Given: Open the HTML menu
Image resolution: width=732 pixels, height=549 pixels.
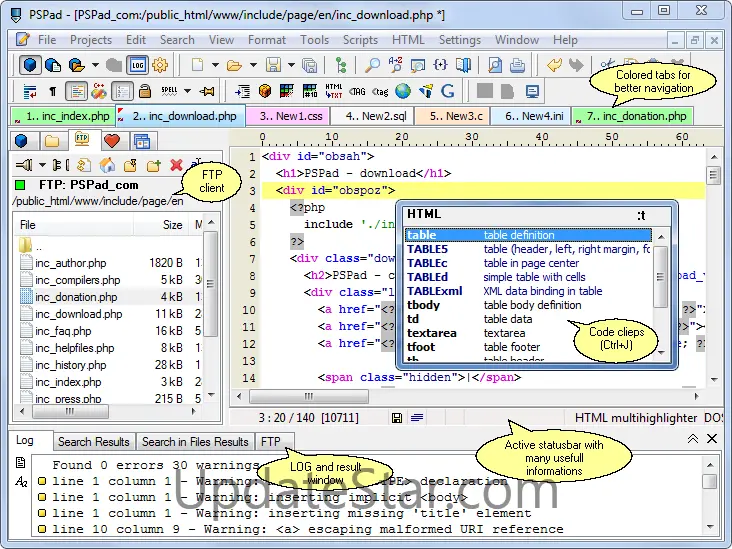Looking at the screenshot, I should [x=408, y=40].
